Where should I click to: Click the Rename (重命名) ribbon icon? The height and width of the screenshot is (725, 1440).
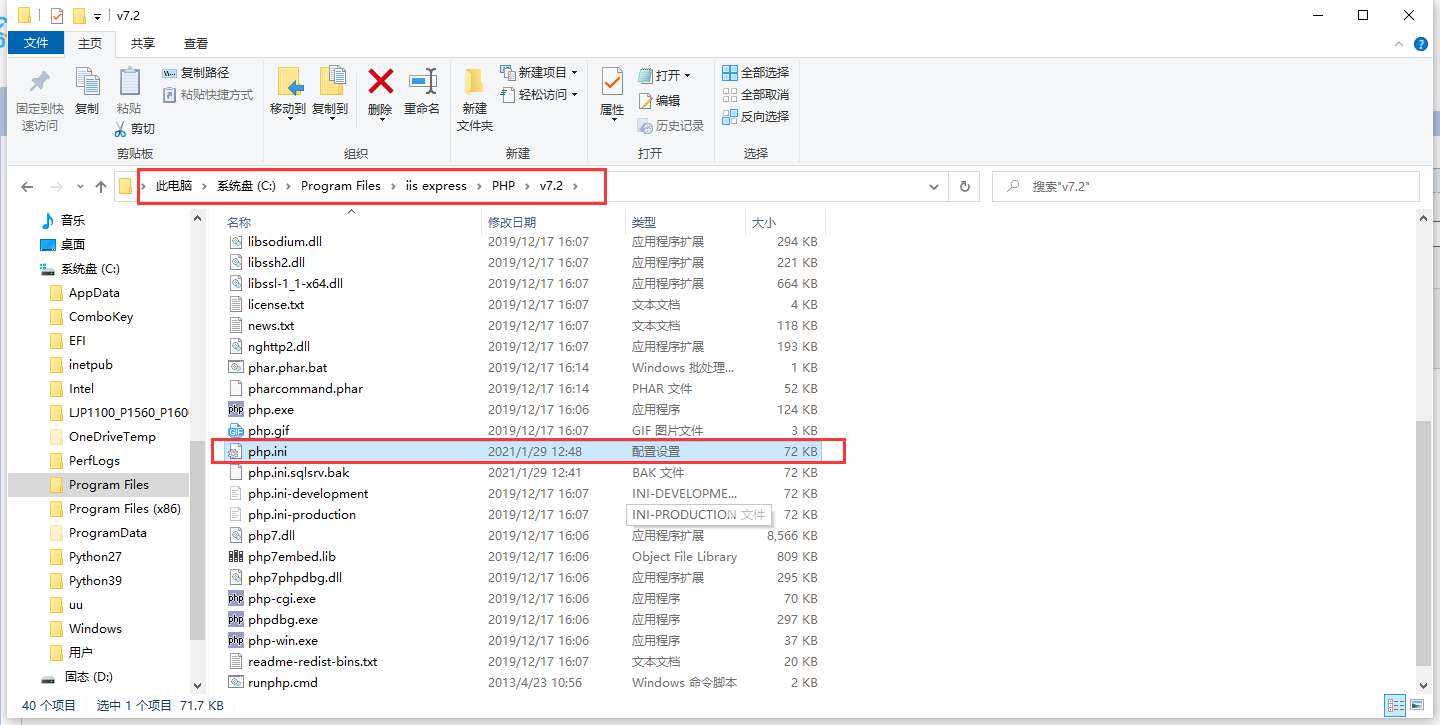click(x=422, y=82)
